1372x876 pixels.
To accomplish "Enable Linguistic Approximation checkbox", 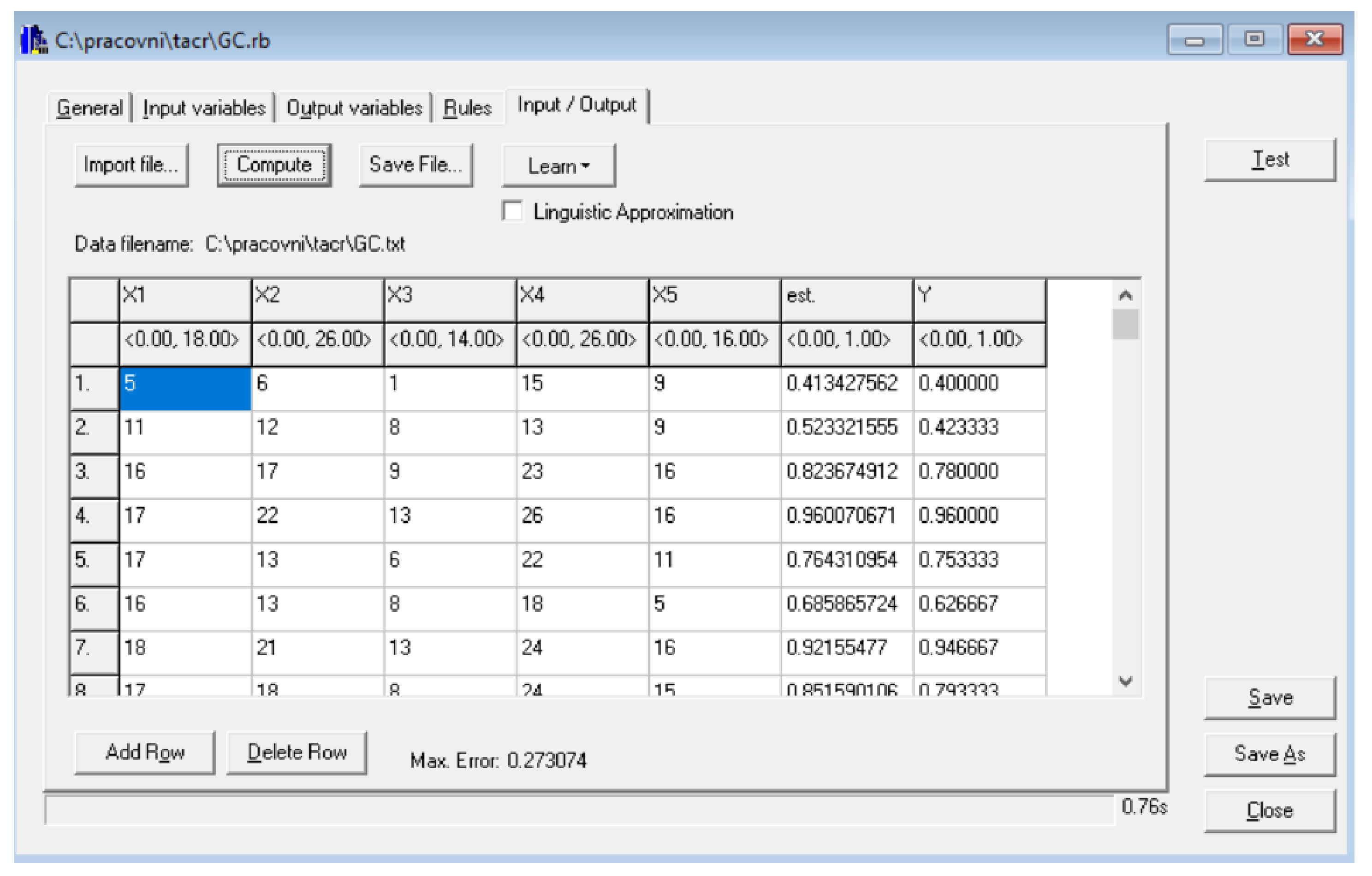I will pyautogui.click(x=513, y=211).
